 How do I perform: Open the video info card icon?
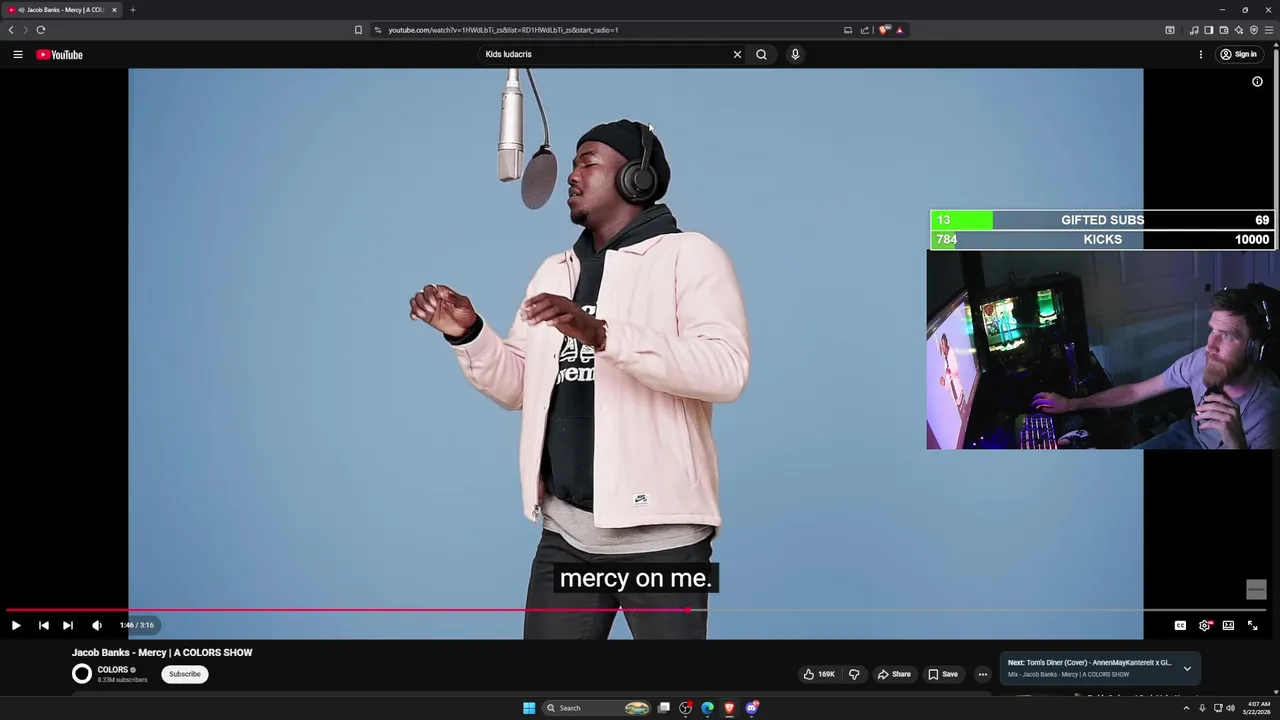(1257, 82)
